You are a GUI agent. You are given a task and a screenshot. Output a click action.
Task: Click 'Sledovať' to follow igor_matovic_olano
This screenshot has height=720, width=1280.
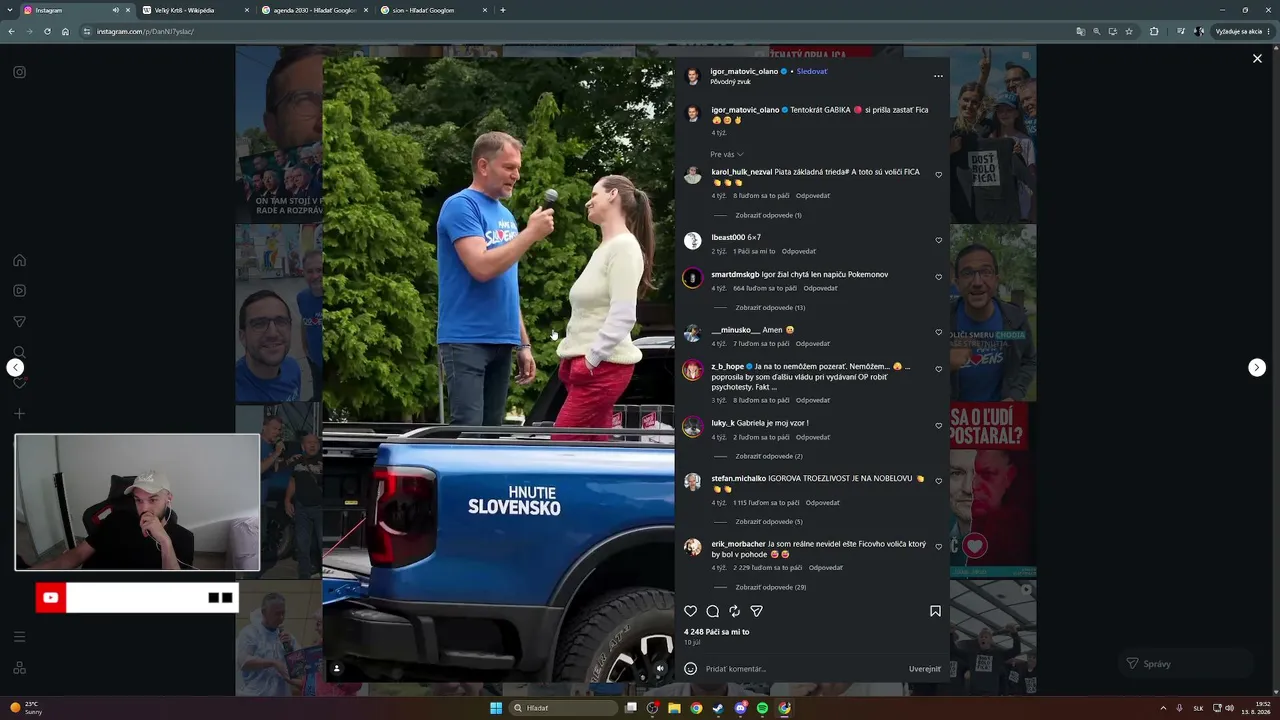click(812, 72)
